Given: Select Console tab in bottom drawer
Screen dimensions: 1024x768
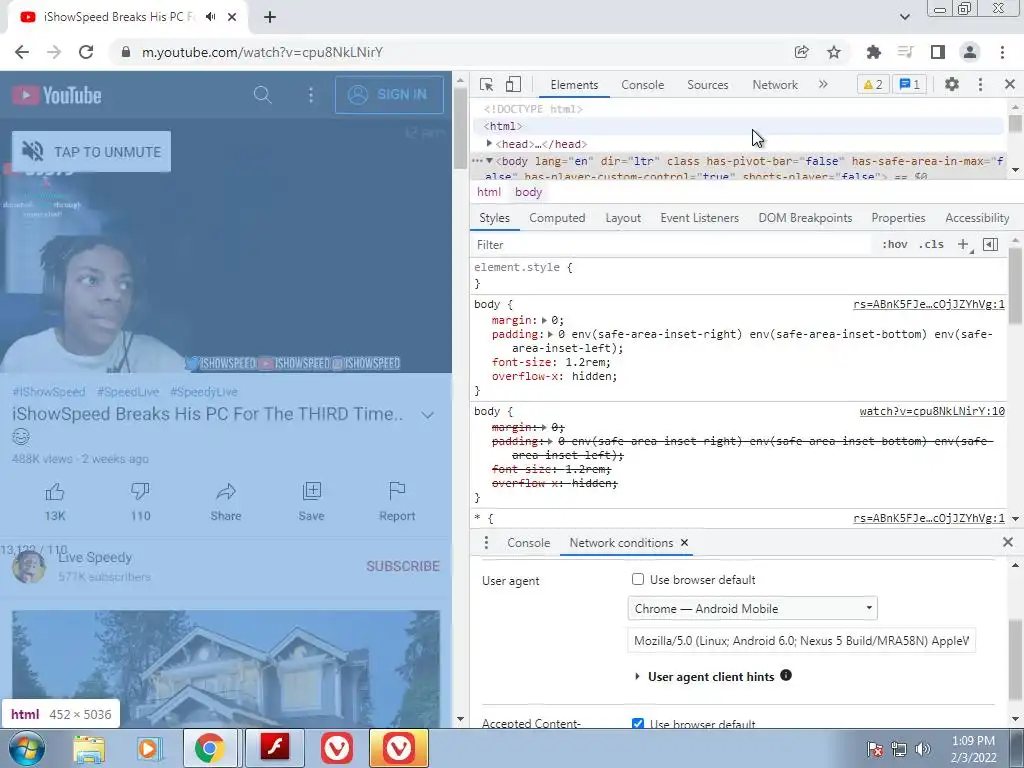Looking at the screenshot, I should pyautogui.click(x=528, y=543).
